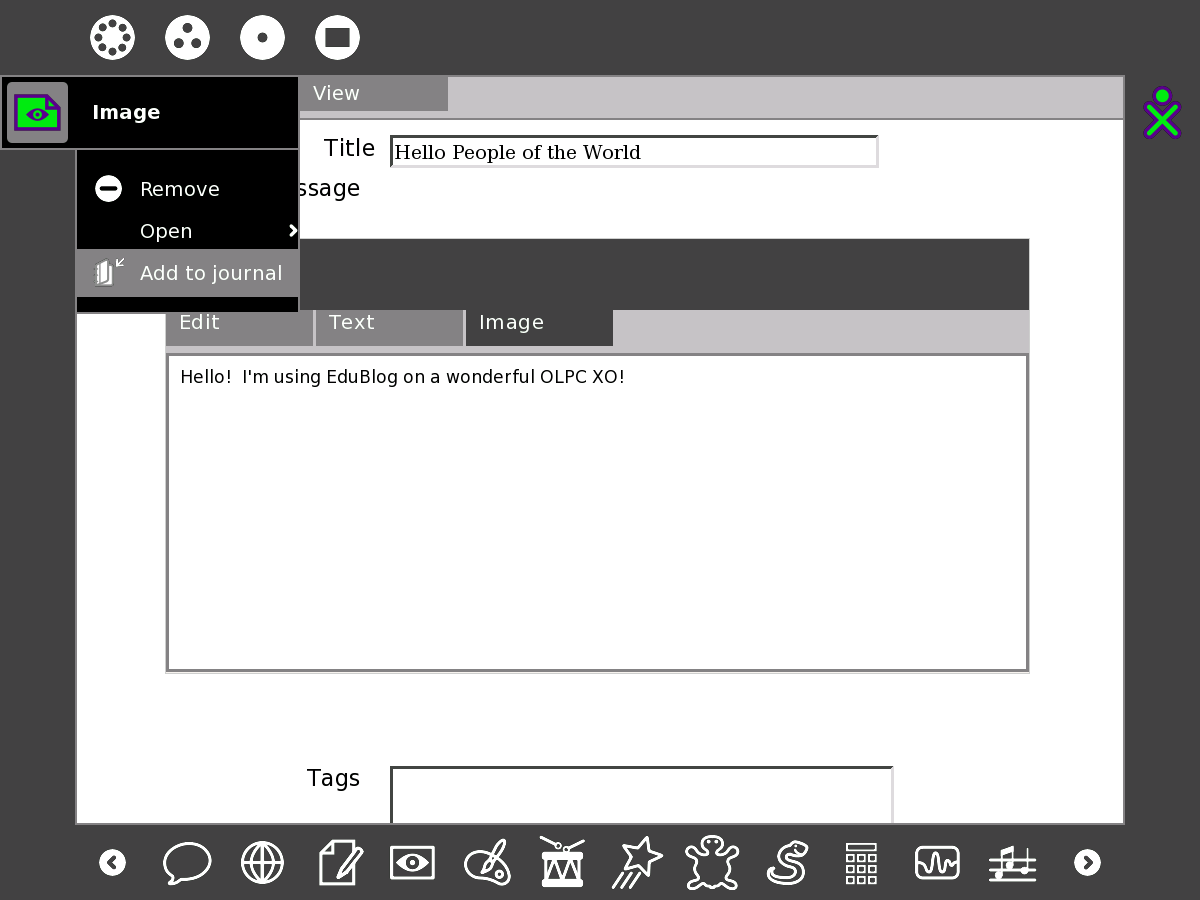Switch to Activity view icon

337,38
